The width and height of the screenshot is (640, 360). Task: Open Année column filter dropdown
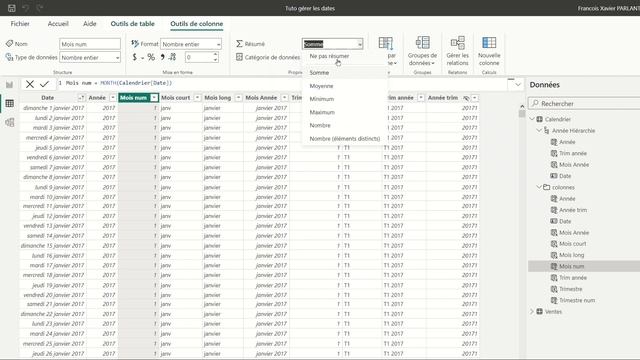click(113, 98)
